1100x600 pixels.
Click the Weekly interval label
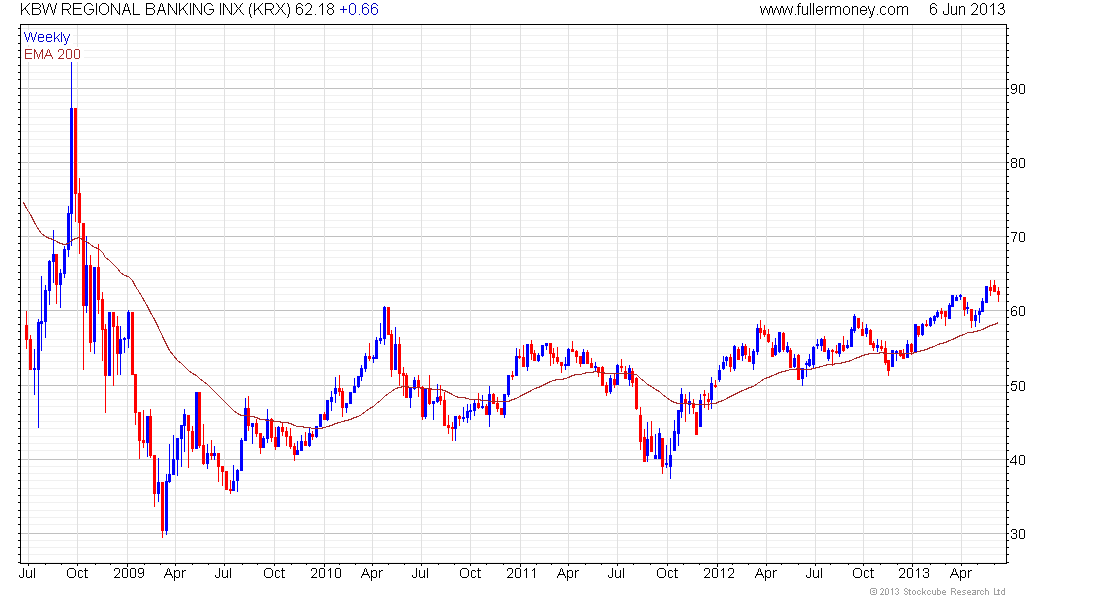(47, 37)
